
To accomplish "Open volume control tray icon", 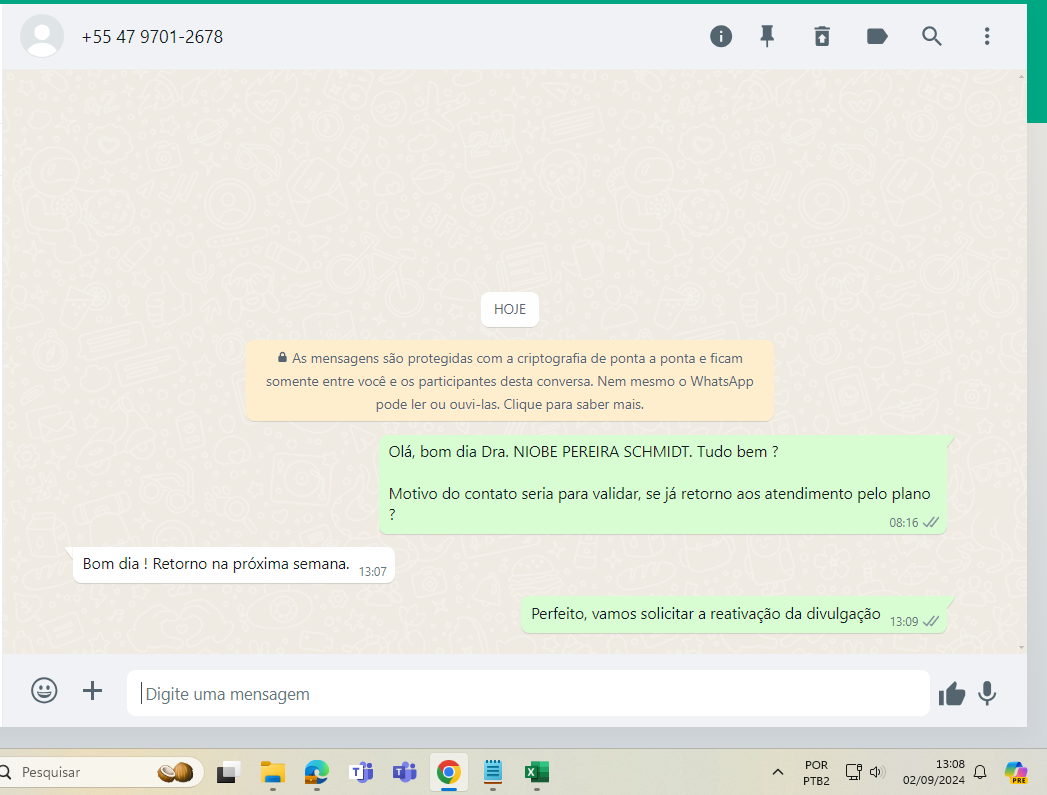I will coord(877,772).
